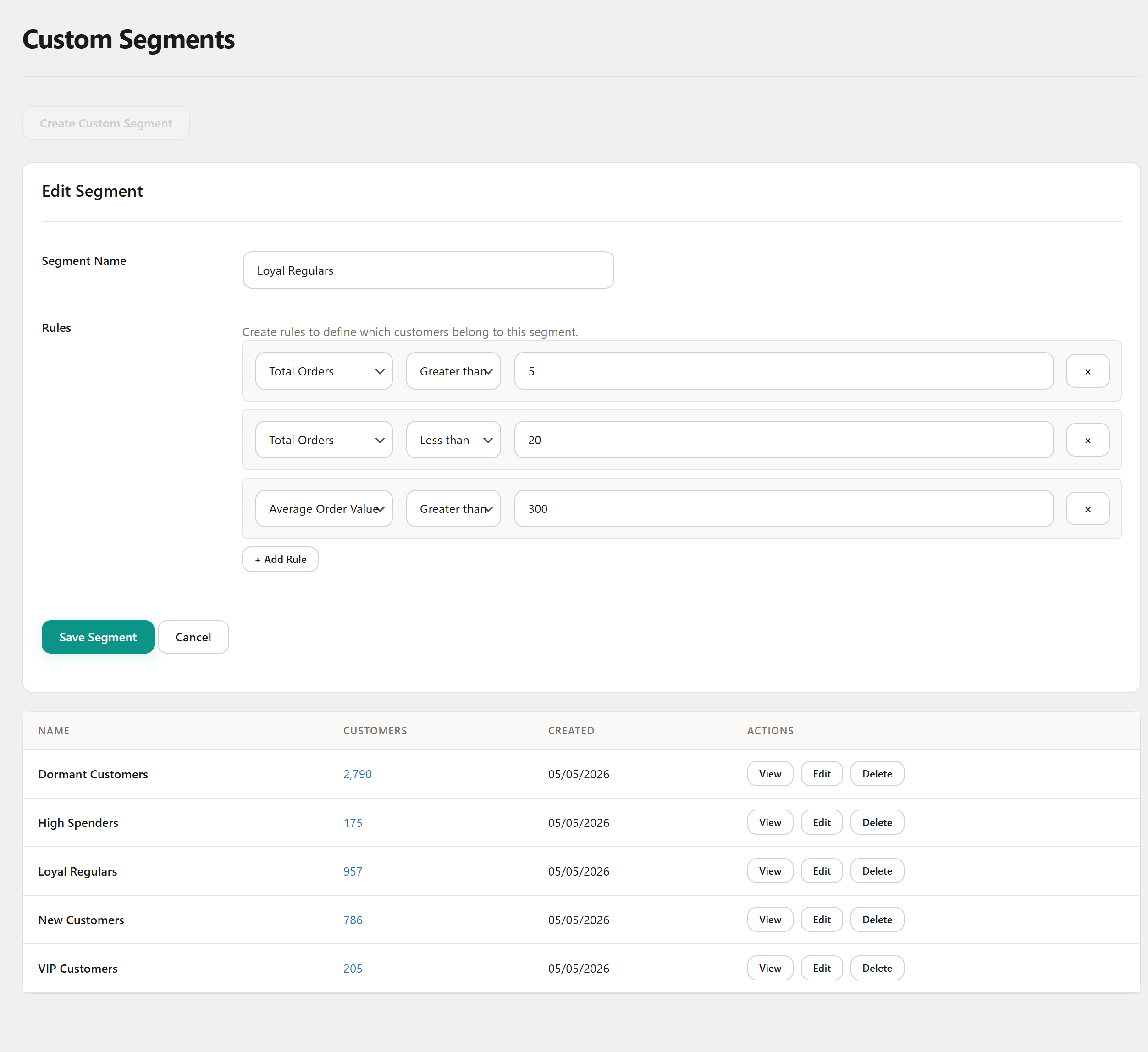Click the VIP Customers name cell
Viewport: 1148px width, 1052px height.
(77, 968)
